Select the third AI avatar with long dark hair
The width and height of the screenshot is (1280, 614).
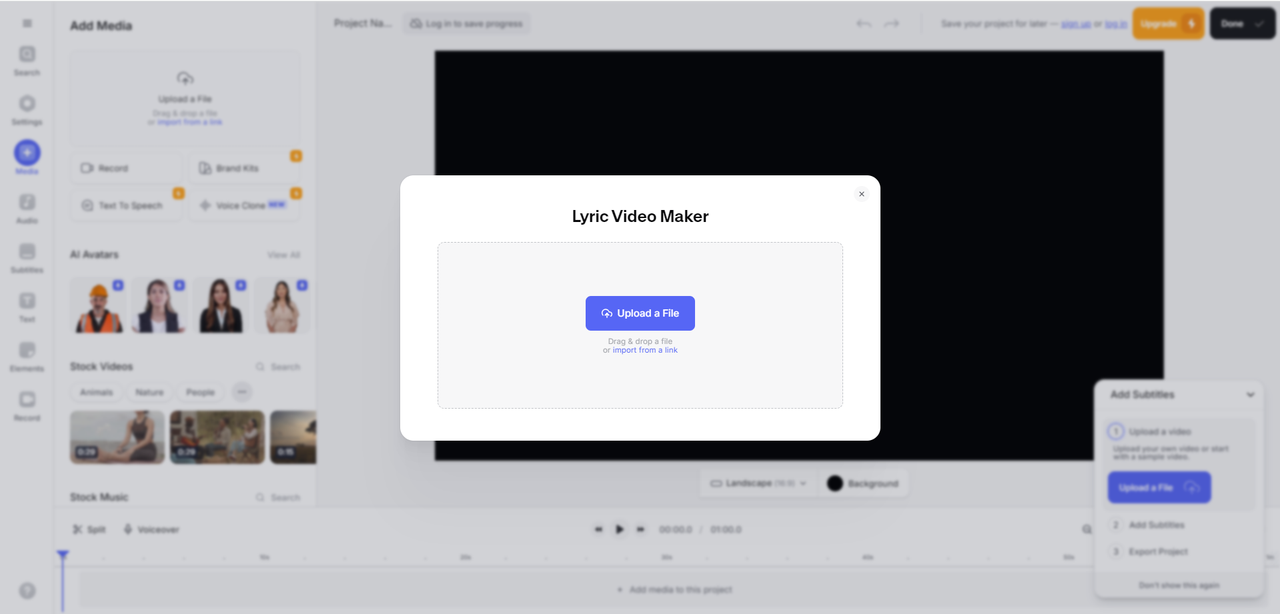click(220, 305)
